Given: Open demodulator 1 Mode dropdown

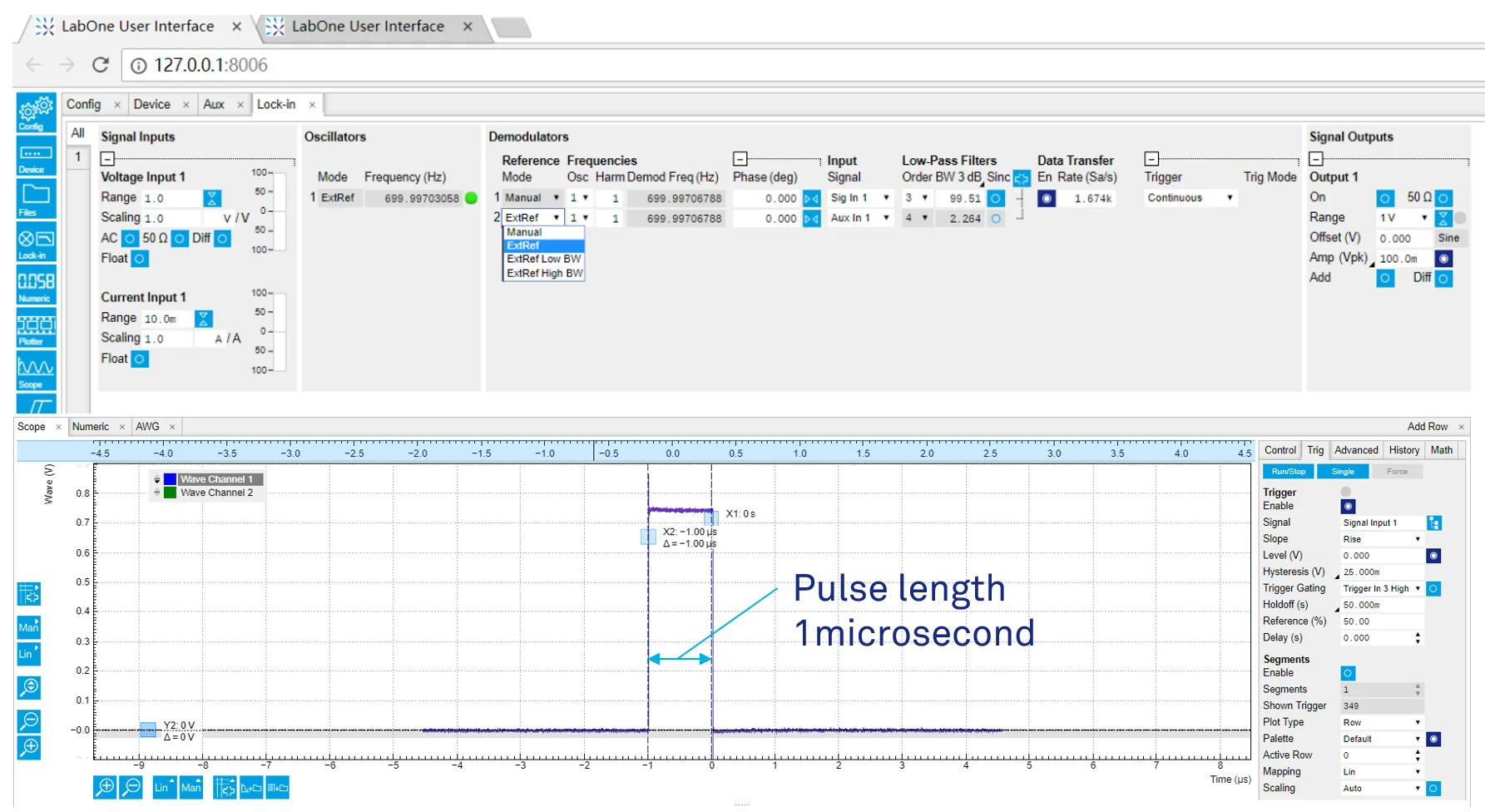Looking at the screenshot, I should (532, 198).
